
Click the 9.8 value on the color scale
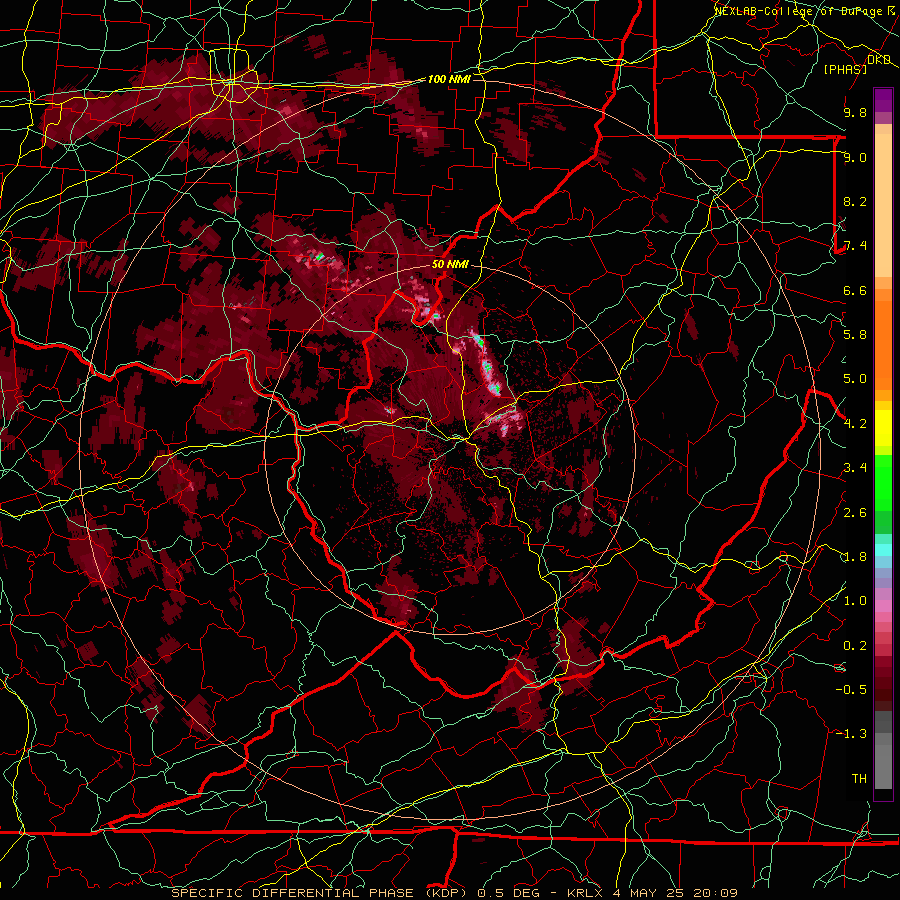(x=855, y=112)
